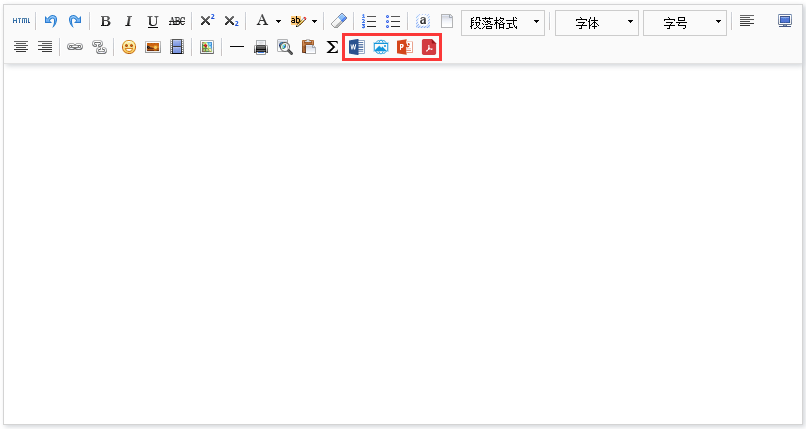Clear formatting with the eraser icon
This screenshot has width=806, height=429.
(x=339, y=21)
